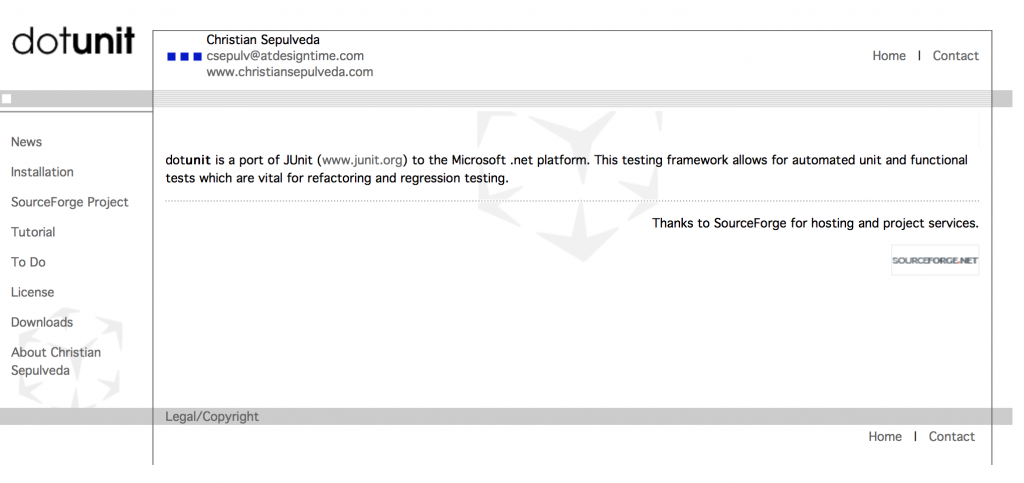Screen dimensions: 1024x483
Task: Click the SourceForge.net logo badge
Action: [x=935, y=260]
